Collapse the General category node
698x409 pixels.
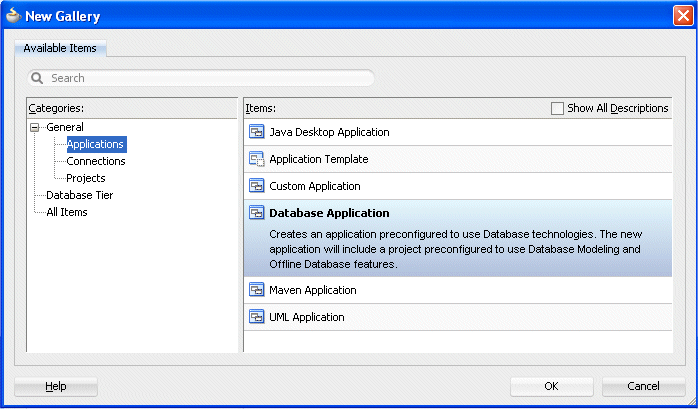36,127
